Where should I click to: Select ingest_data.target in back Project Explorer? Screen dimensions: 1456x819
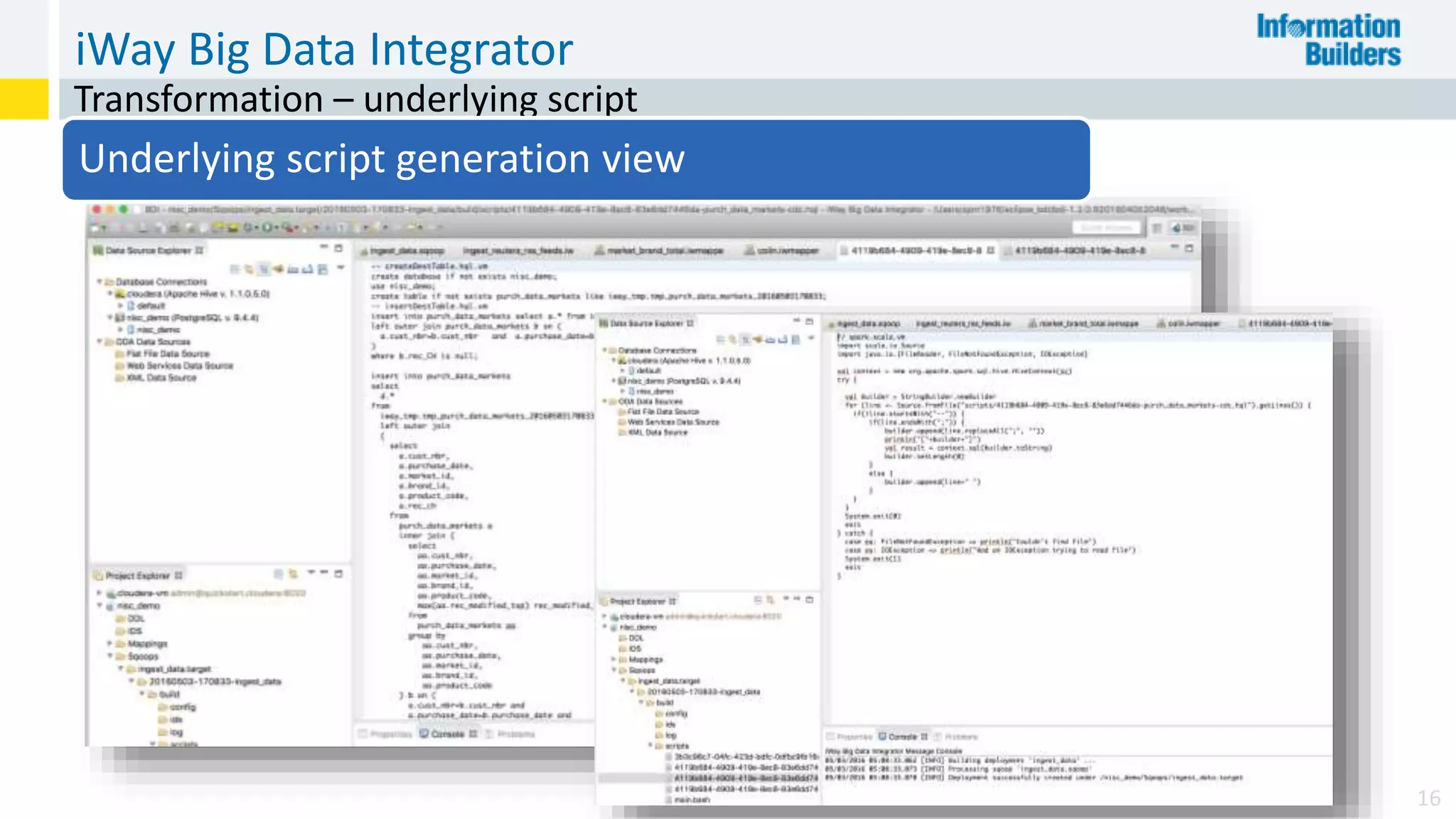coord(169,669)
